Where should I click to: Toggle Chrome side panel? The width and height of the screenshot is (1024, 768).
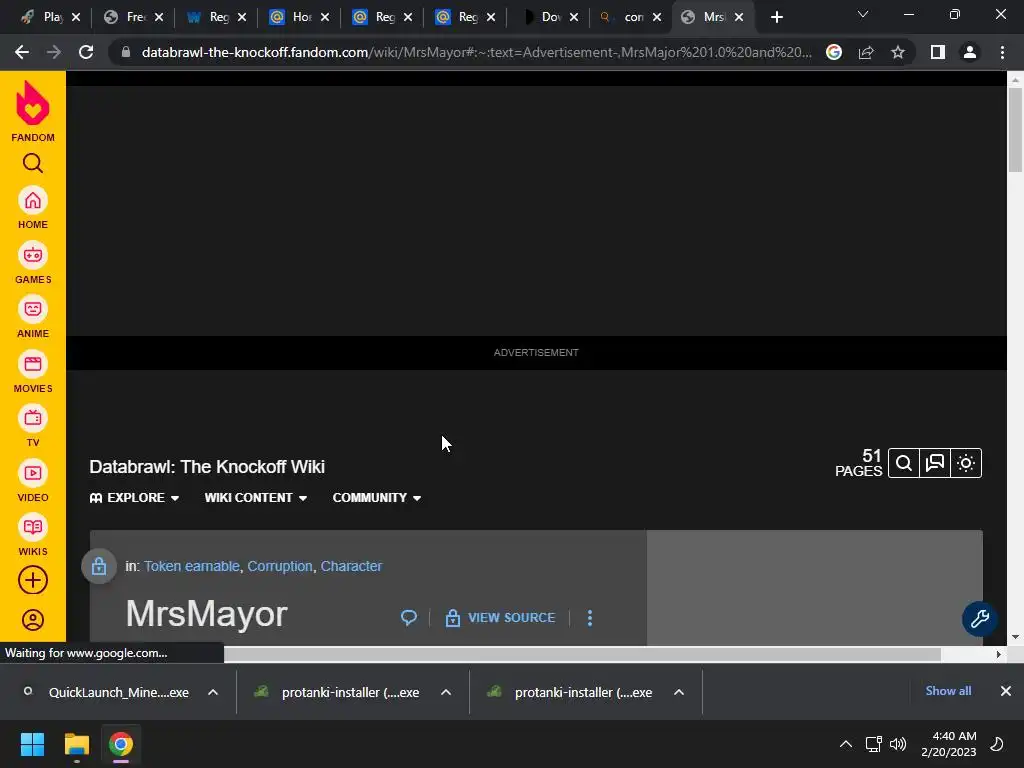point(938,52)
